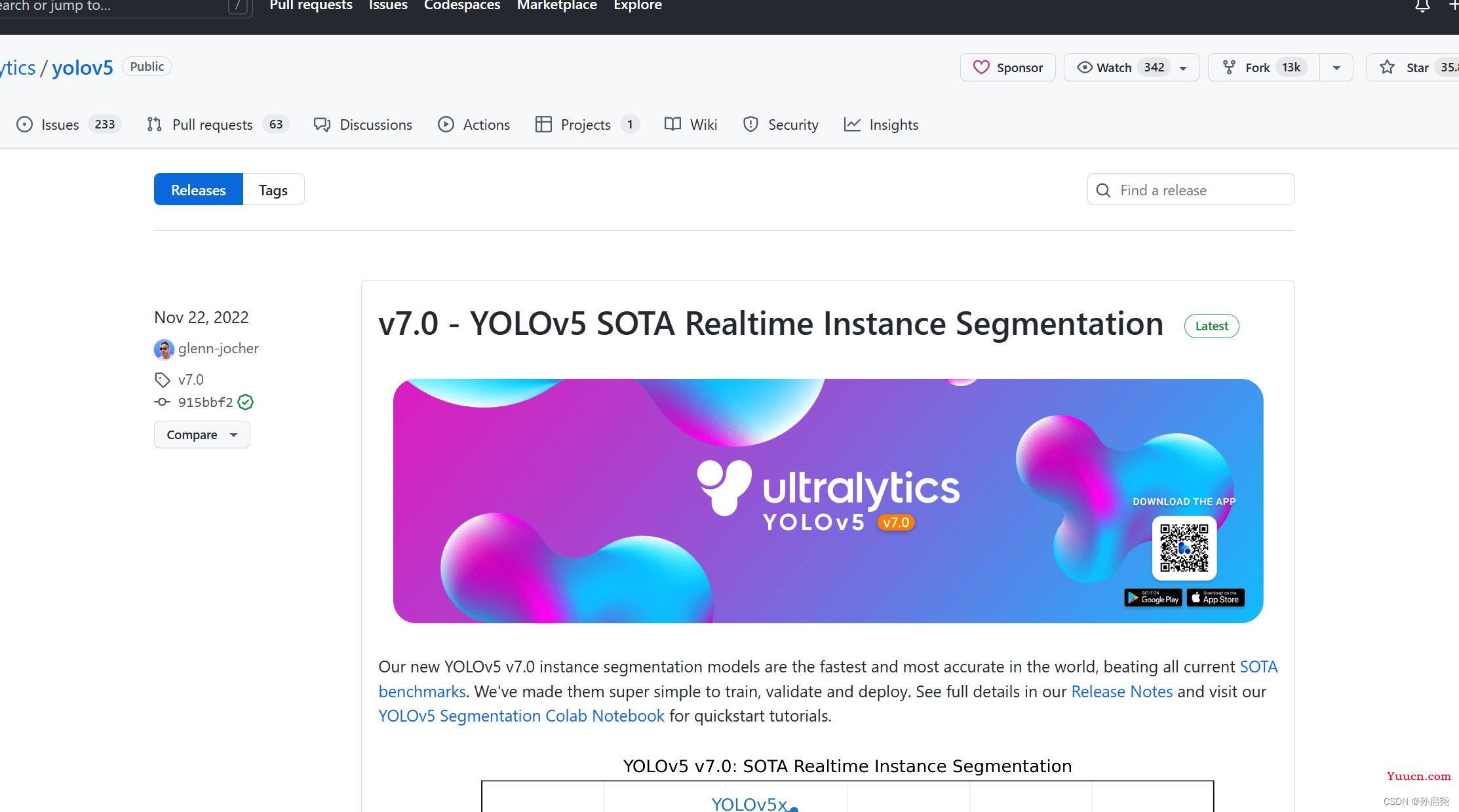Click the magnifier icon in release search
Screen dimensions: 1459x812
point(1103,190)
